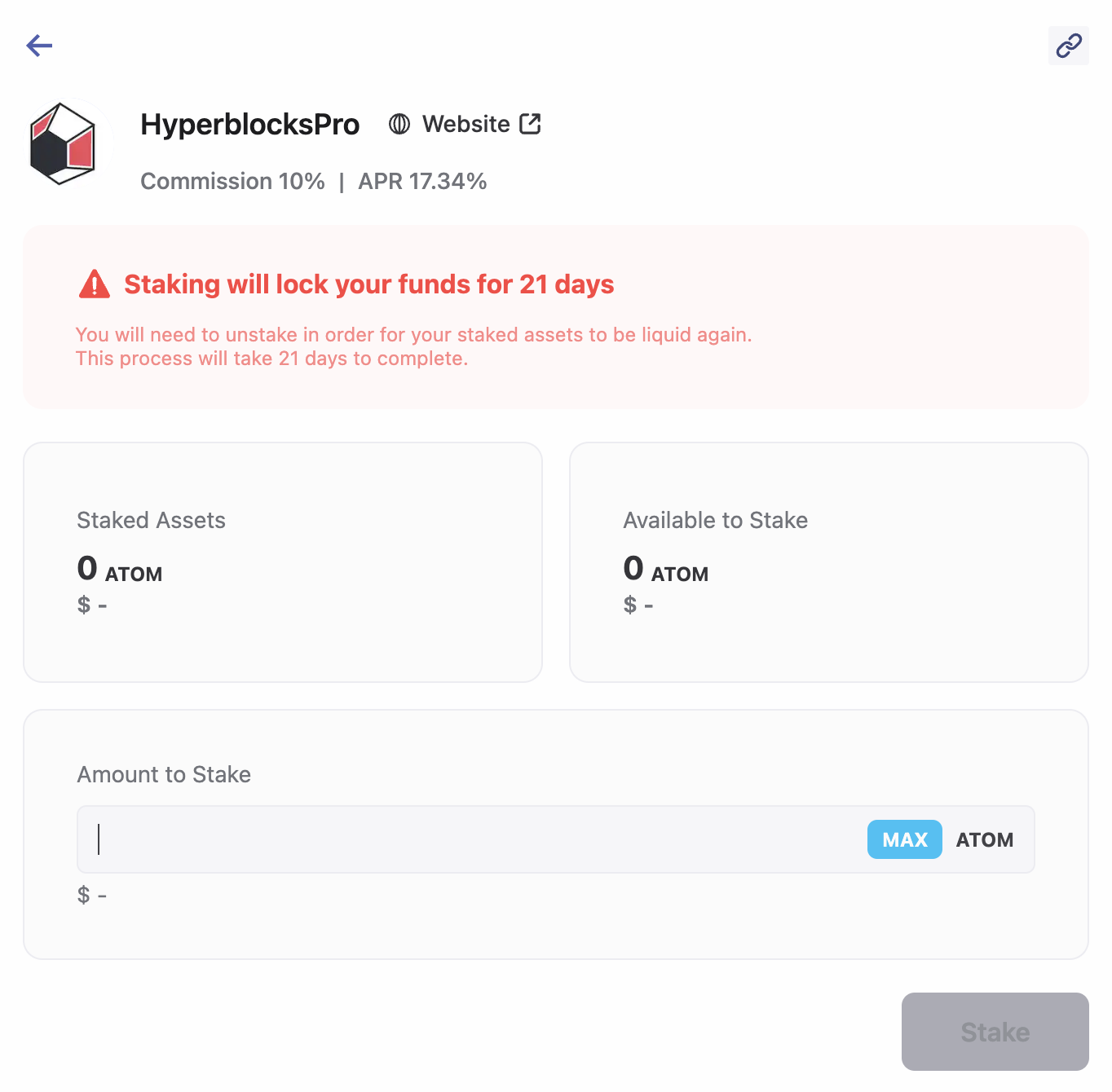Click the Staked Assets 0 ATOM value
The width and height of the screenshot is (1112, 1092).
point(119,570)
